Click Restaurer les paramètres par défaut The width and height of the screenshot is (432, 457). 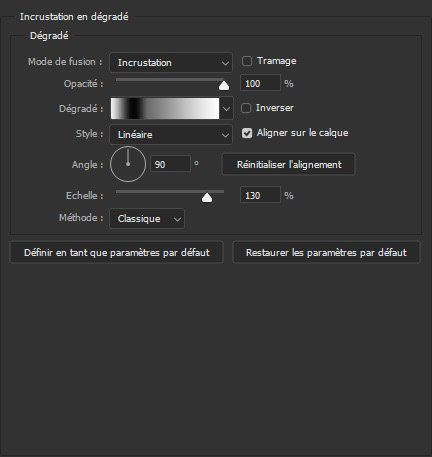(326, 252)
